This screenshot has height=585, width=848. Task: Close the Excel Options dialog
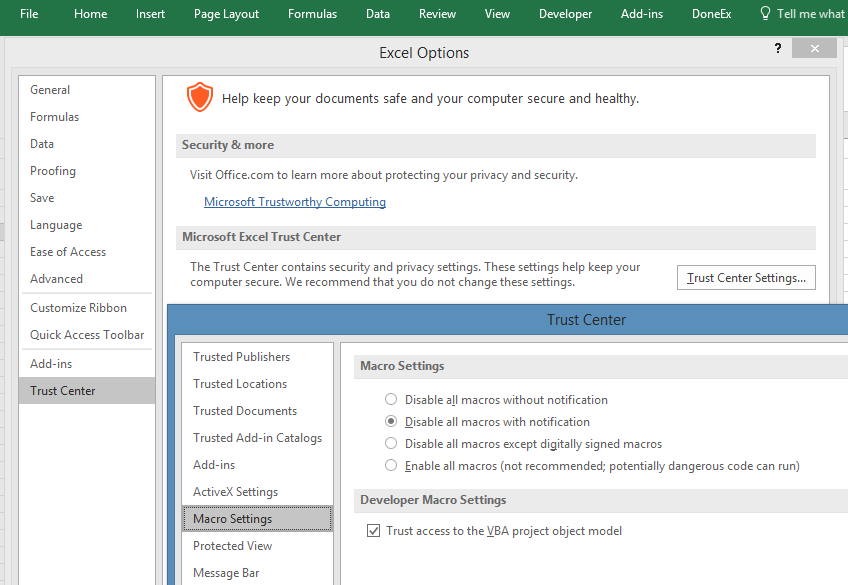[814, 49]
